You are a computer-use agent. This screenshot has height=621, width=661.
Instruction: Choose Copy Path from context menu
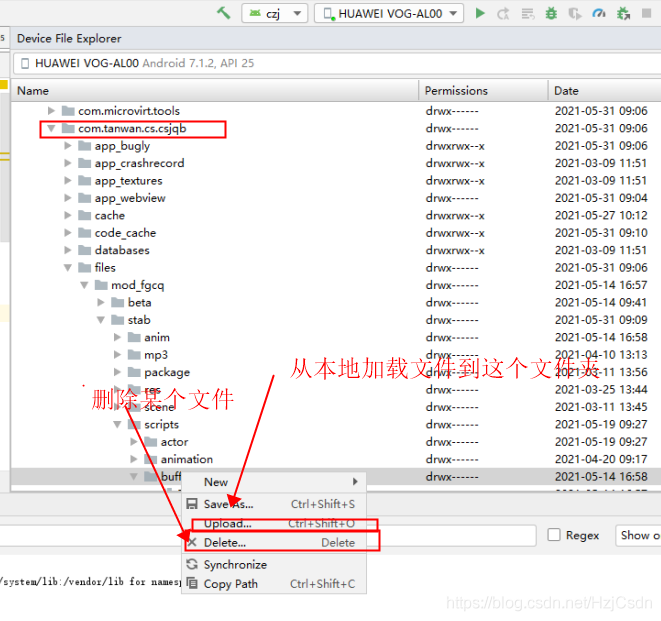pyautogui.click(x=274, y=584)
